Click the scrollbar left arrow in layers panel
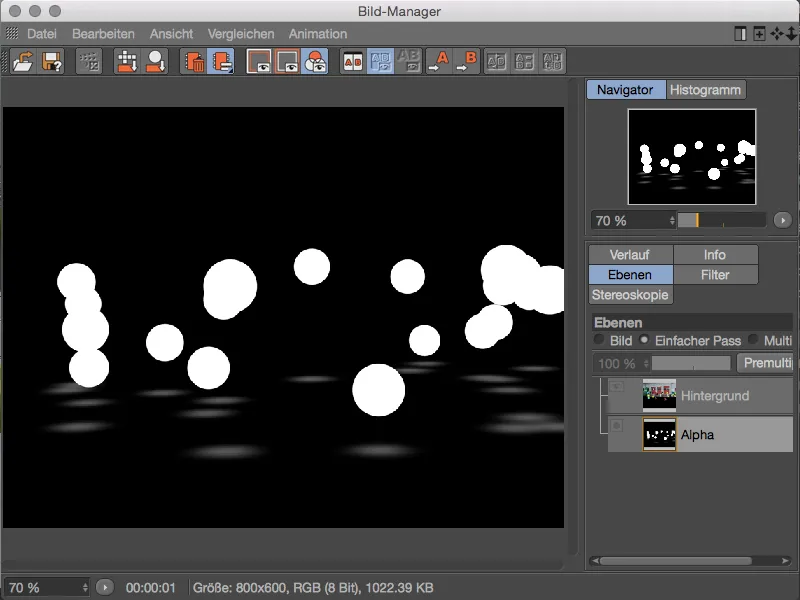Viewport: 800px width, 600px height. (x=594, y=561)
